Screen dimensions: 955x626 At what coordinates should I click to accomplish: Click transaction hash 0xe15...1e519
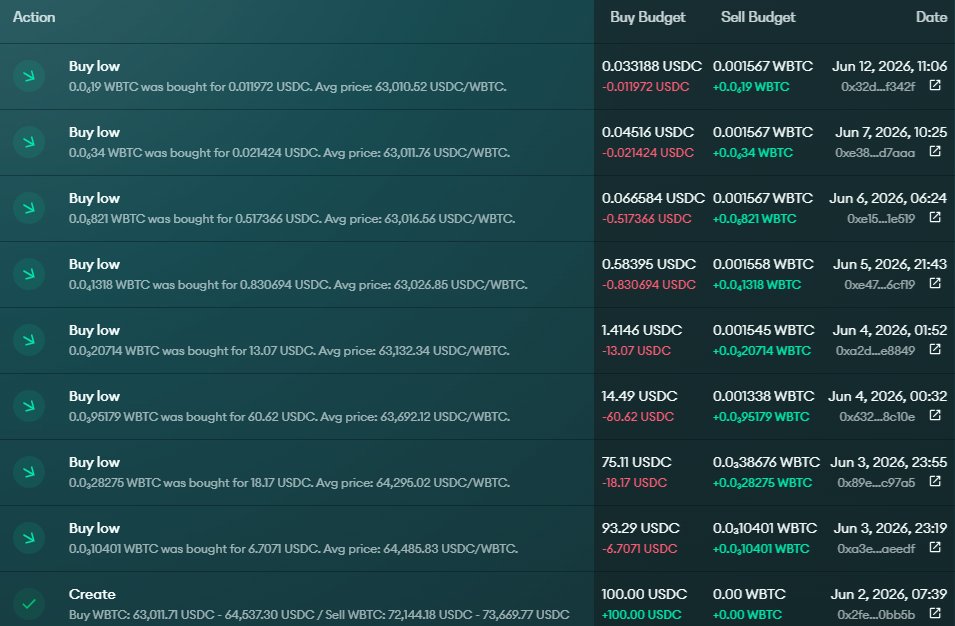tap(881, 219)
